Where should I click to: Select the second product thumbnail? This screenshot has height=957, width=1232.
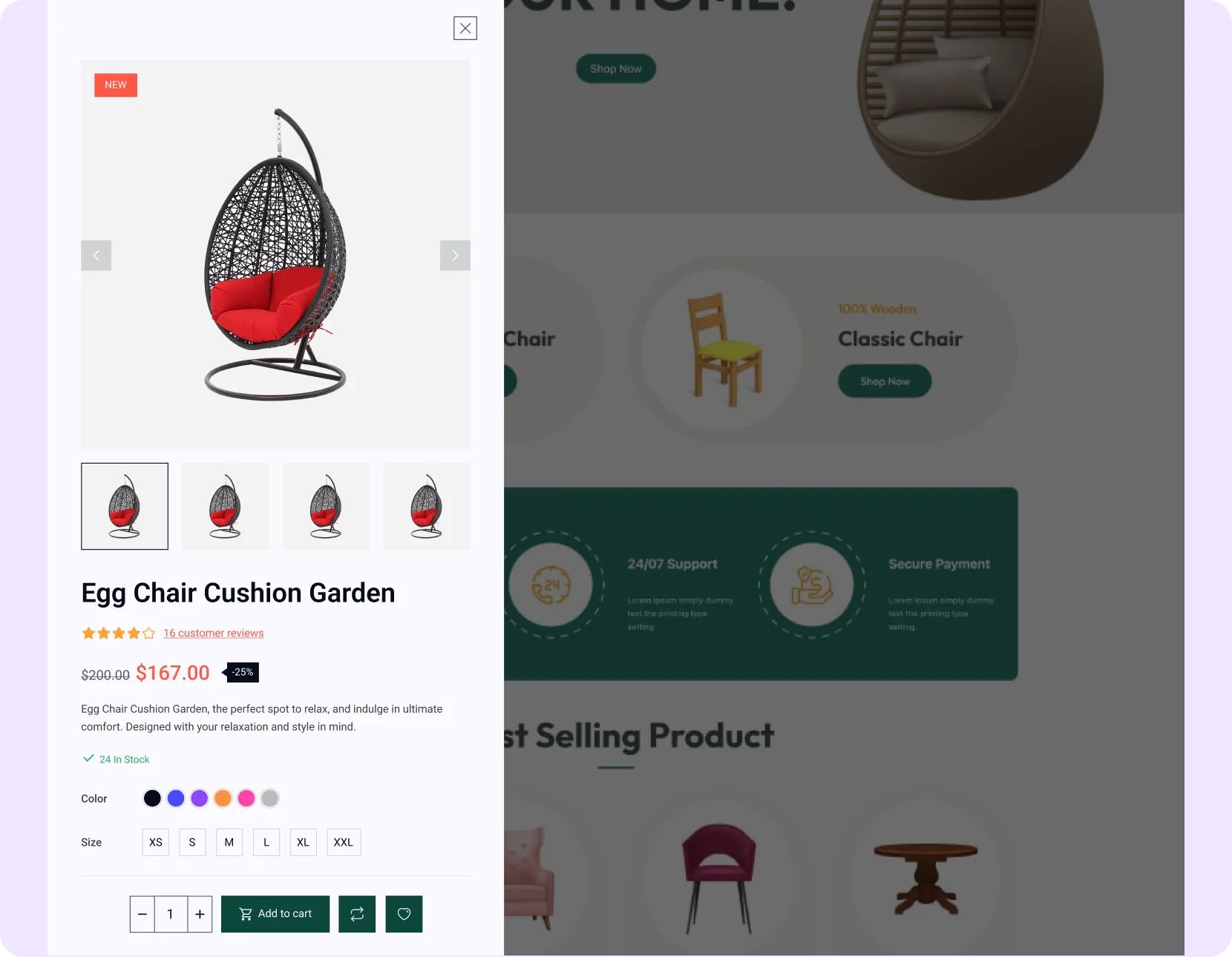[x=225, y=506]
